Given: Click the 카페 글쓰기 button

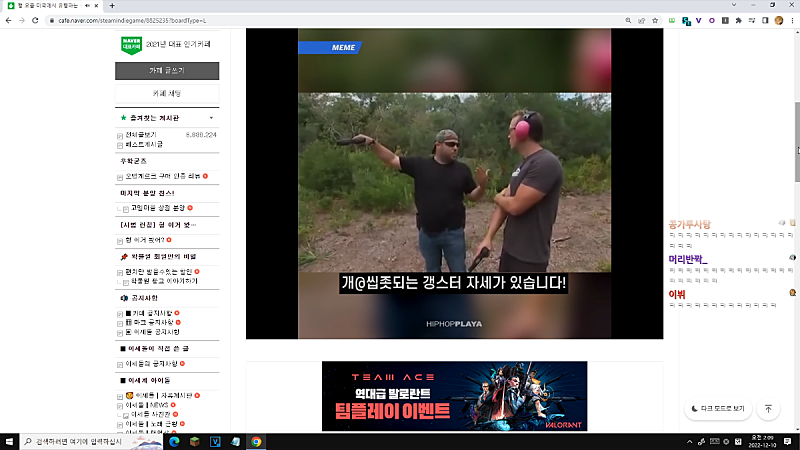Looking at the screenshot, I should [x=167, y=71].
